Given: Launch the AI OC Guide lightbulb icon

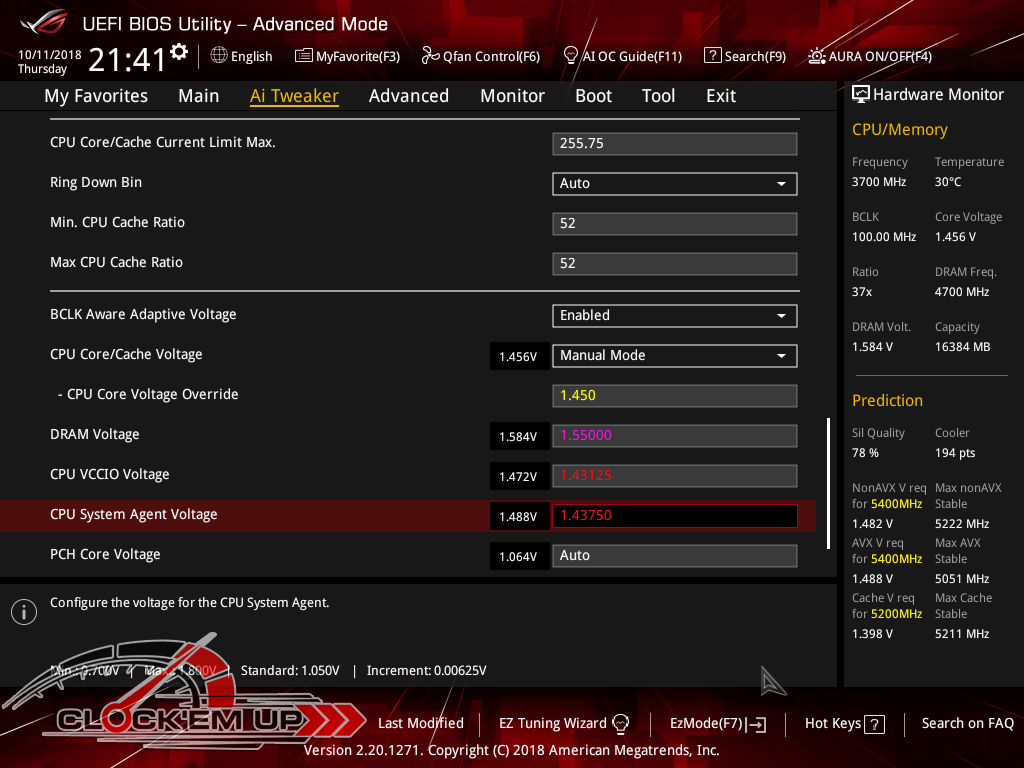Looking at the screenshot, I should click(x=571, y=56).
